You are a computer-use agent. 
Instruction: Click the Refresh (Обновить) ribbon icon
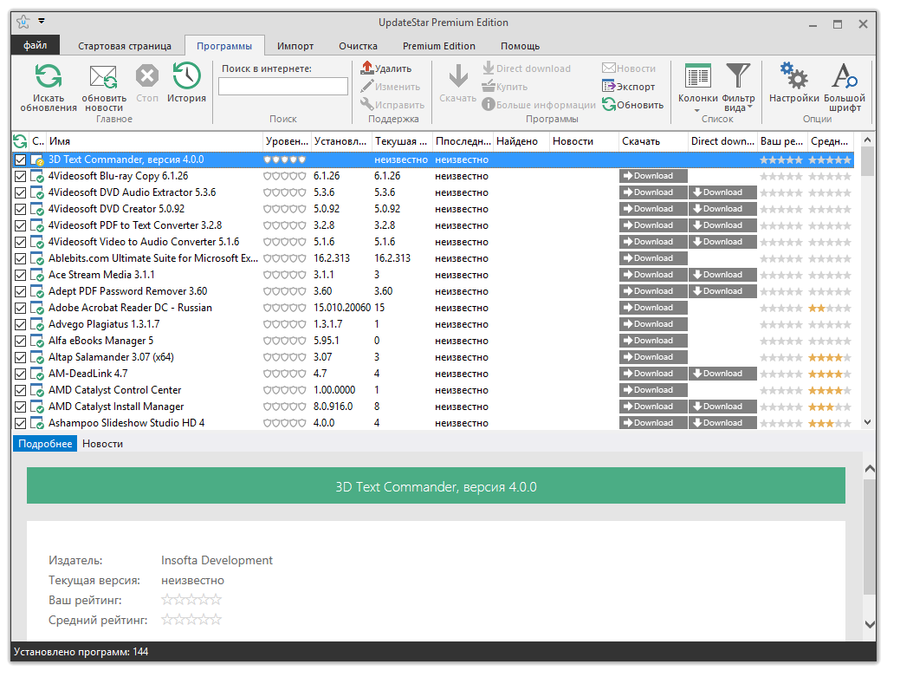pyautogui.click(x=609, y=105)
